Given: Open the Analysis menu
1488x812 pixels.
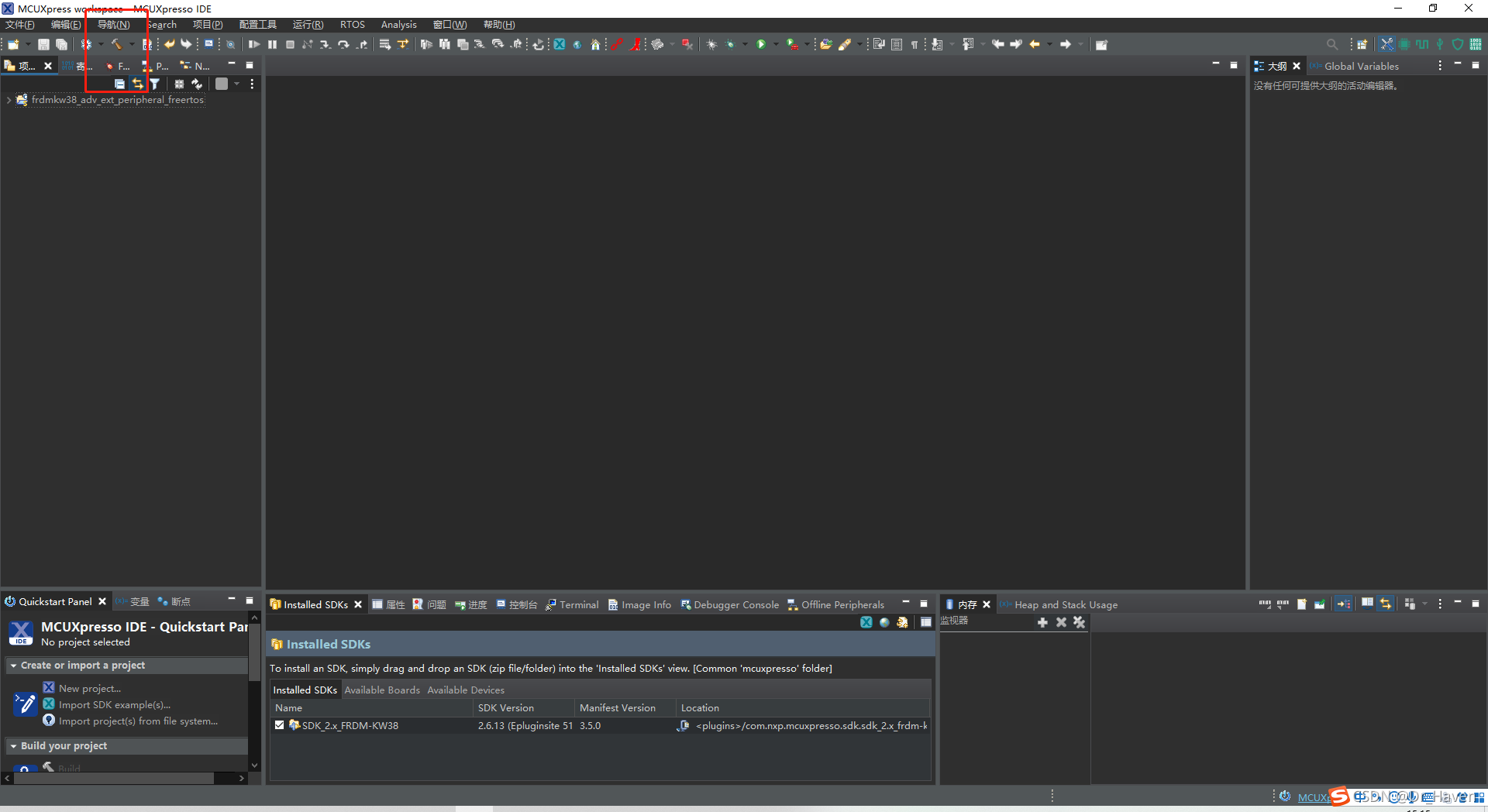Looking at the screenshot, I should point(398,25).
